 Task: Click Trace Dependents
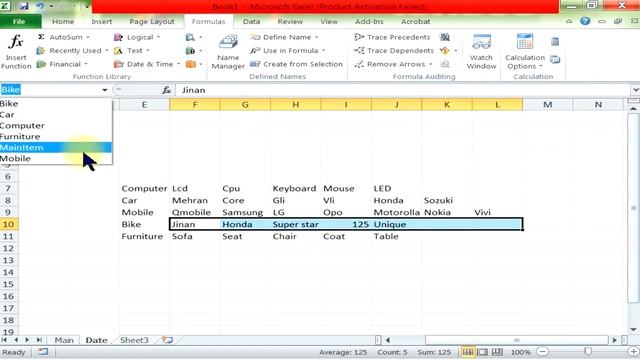[x=394, y=51]
